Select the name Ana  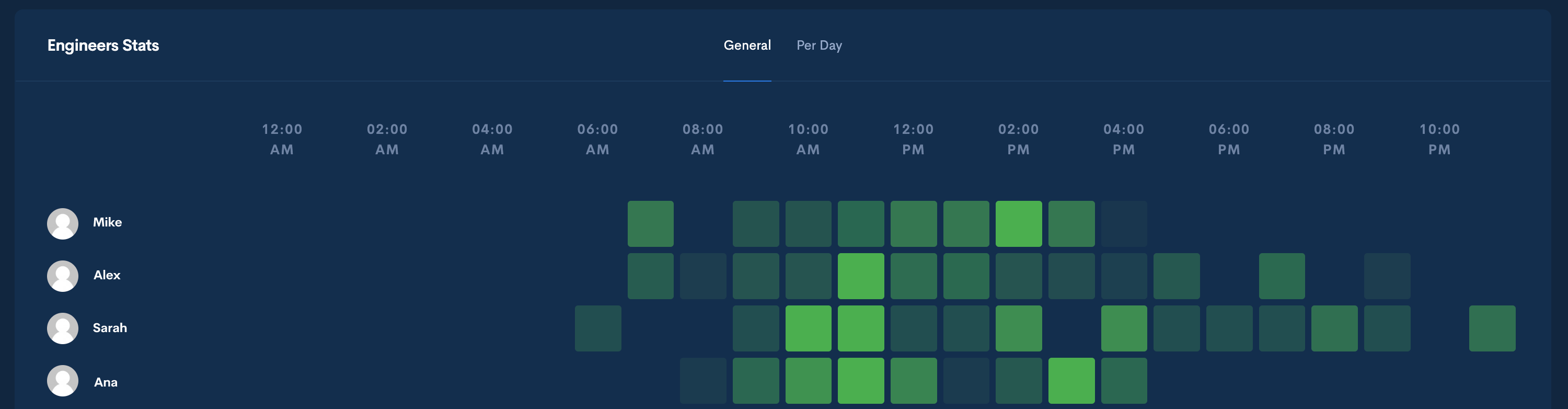pos(105,382)
